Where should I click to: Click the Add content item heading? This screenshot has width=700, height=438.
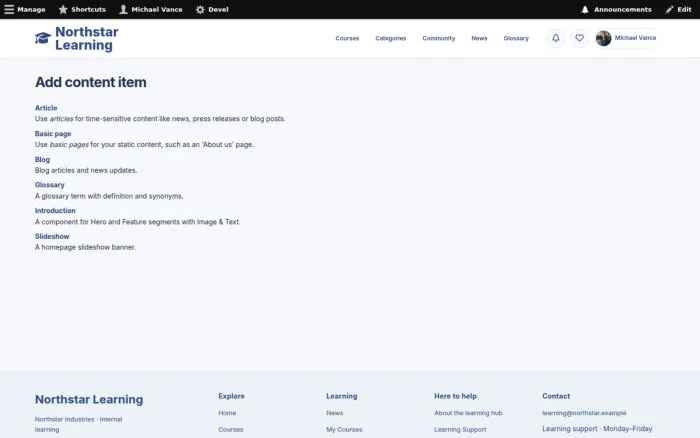[x=91, y=82]
